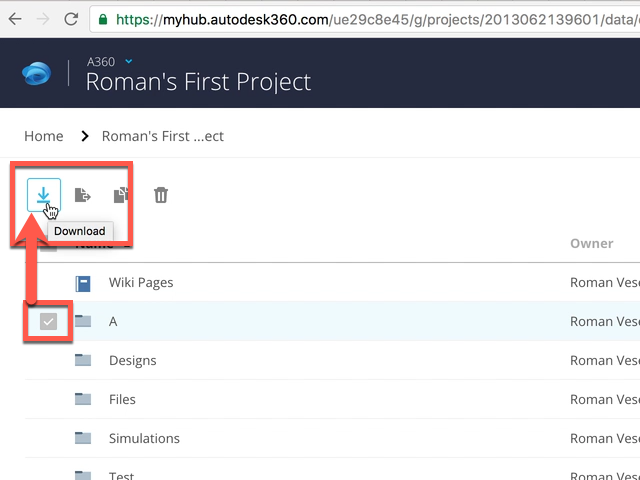Click the Roman's First Project title
Viewport: 640px width, 480px height.
coord(198,82)
